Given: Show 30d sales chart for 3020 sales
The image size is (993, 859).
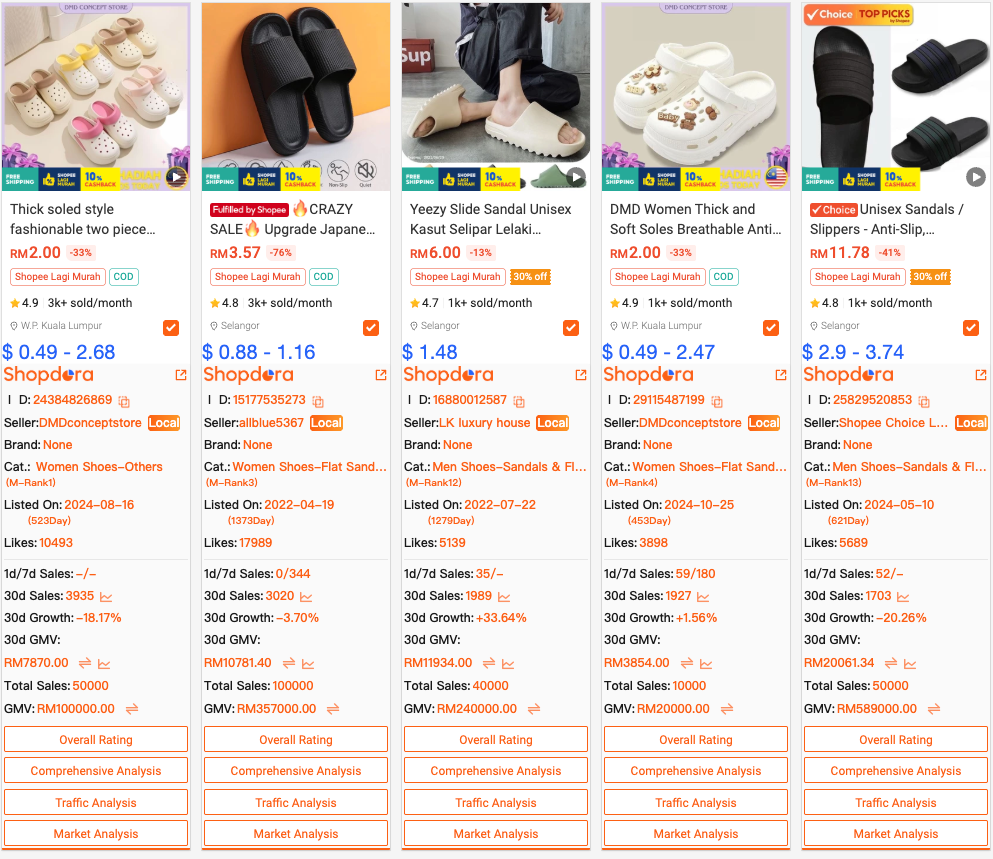Looking at the screenshot, I should (306, 597).
